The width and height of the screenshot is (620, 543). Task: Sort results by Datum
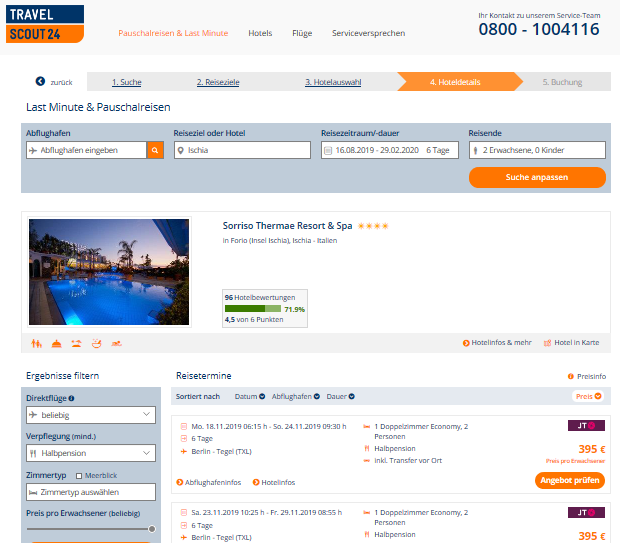coord(250,396)
